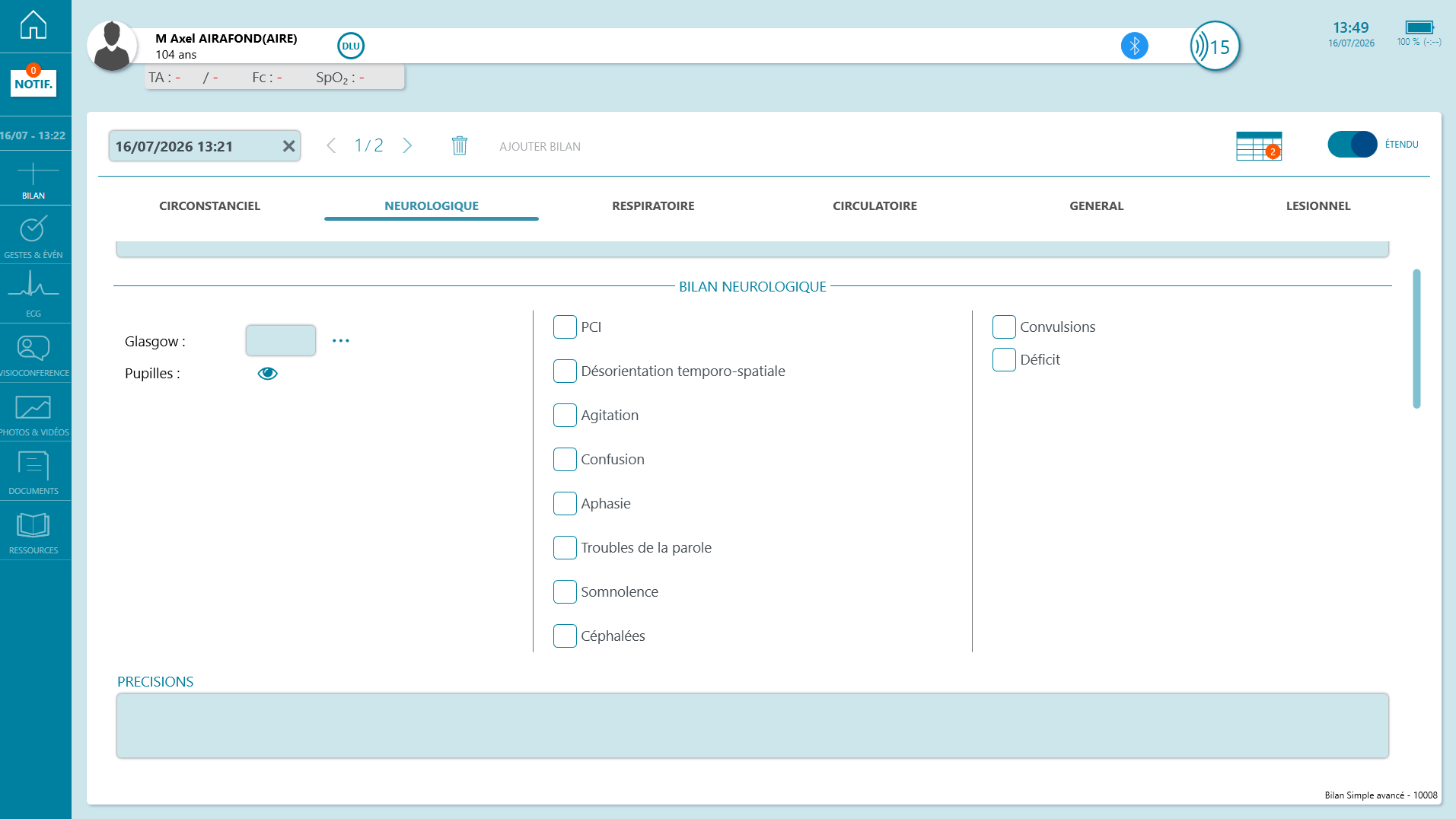
Task: Open the summary table icon
Action: (x=1259, y=145)
